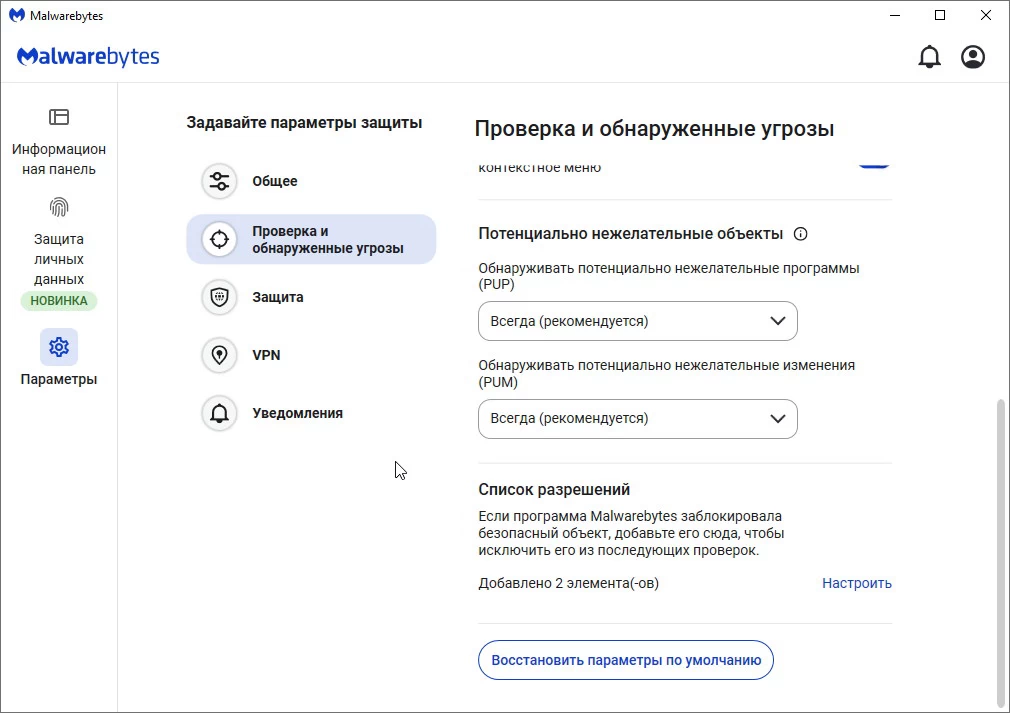Image resolution: width=1010 pixels, height=713 pixels.
Task: Open the PUP detection dropdown
Action: [x=637, y=322]
